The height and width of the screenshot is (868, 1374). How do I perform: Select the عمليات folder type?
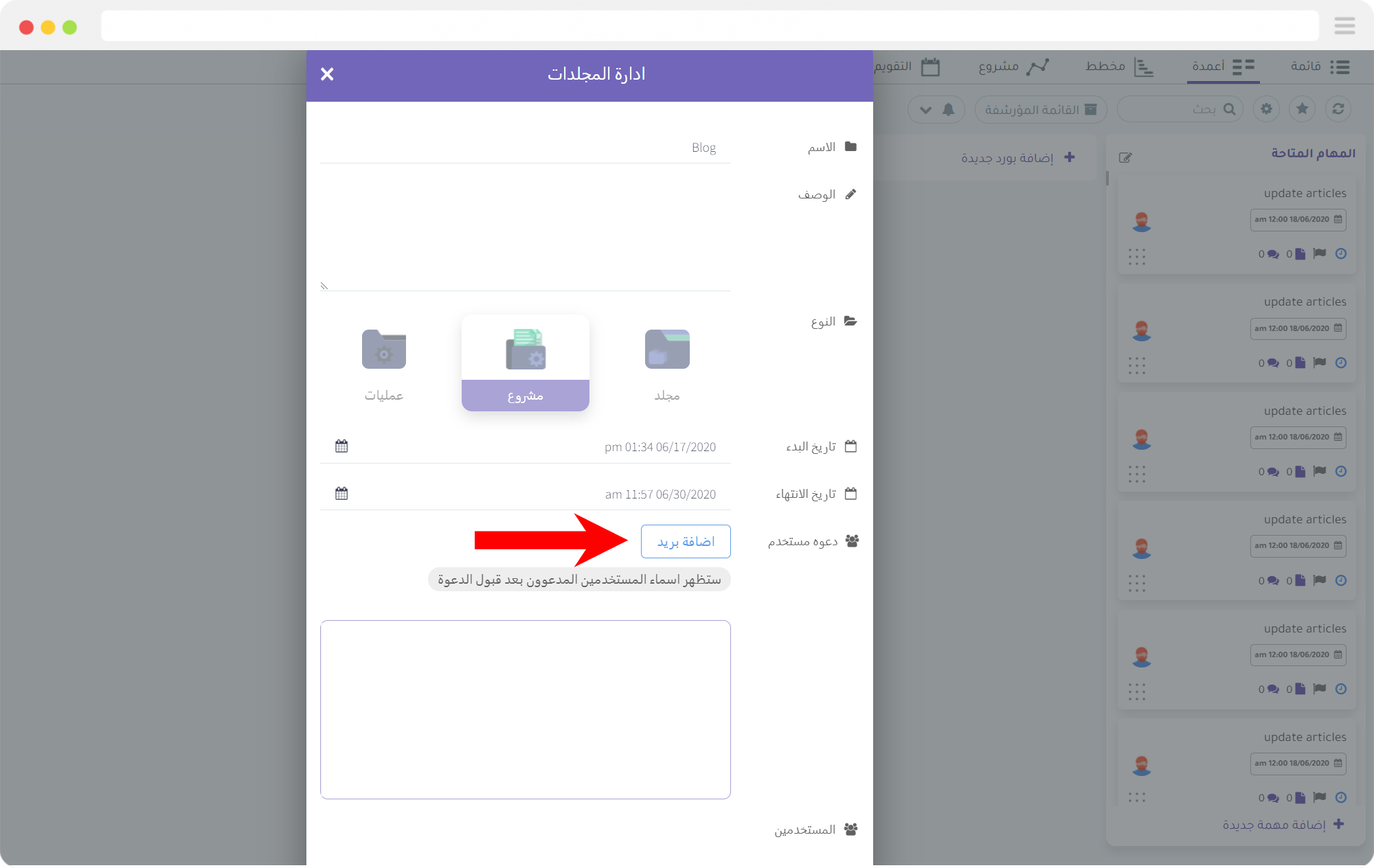[x=384, y=363]
